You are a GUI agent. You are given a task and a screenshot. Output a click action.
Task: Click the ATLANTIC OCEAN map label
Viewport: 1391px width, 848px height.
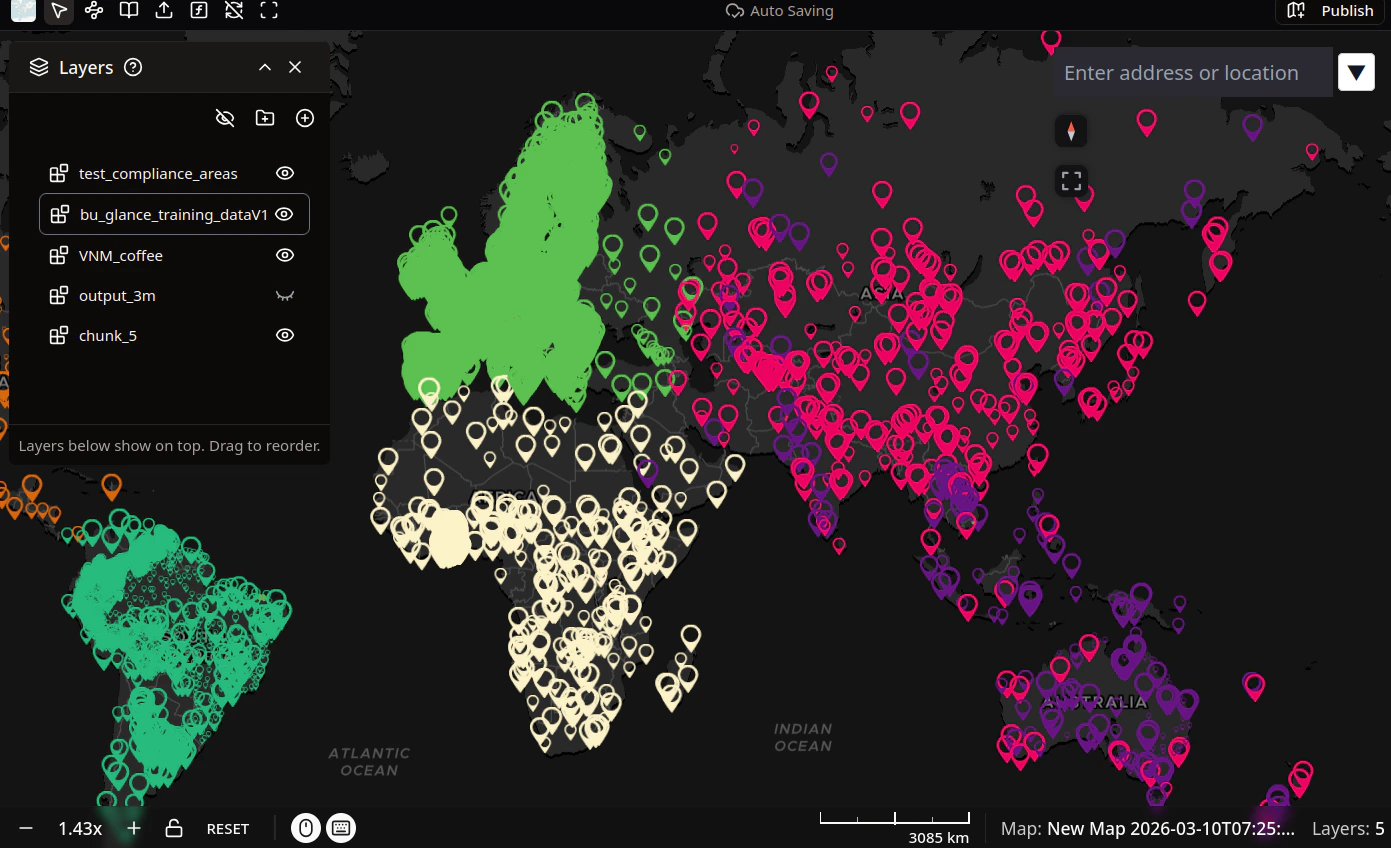coord(369,762)
